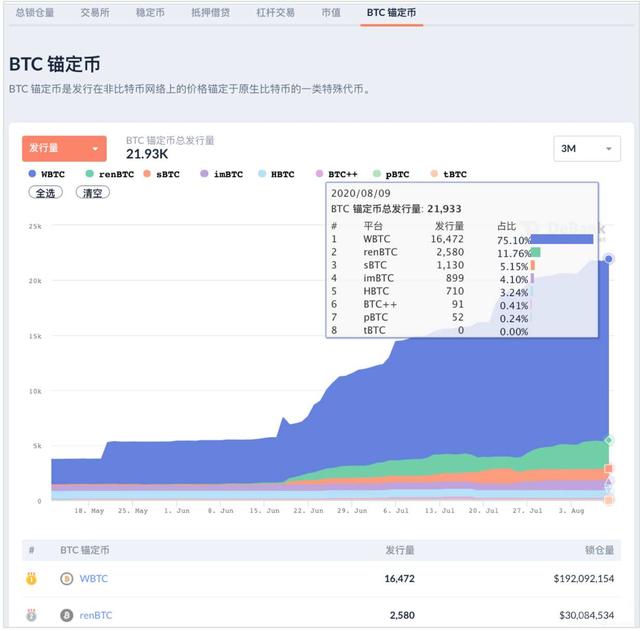Viewport: 640px width, 631px height.
Task: Select the BTC 锚定币 tab
Action: [391, 13]
